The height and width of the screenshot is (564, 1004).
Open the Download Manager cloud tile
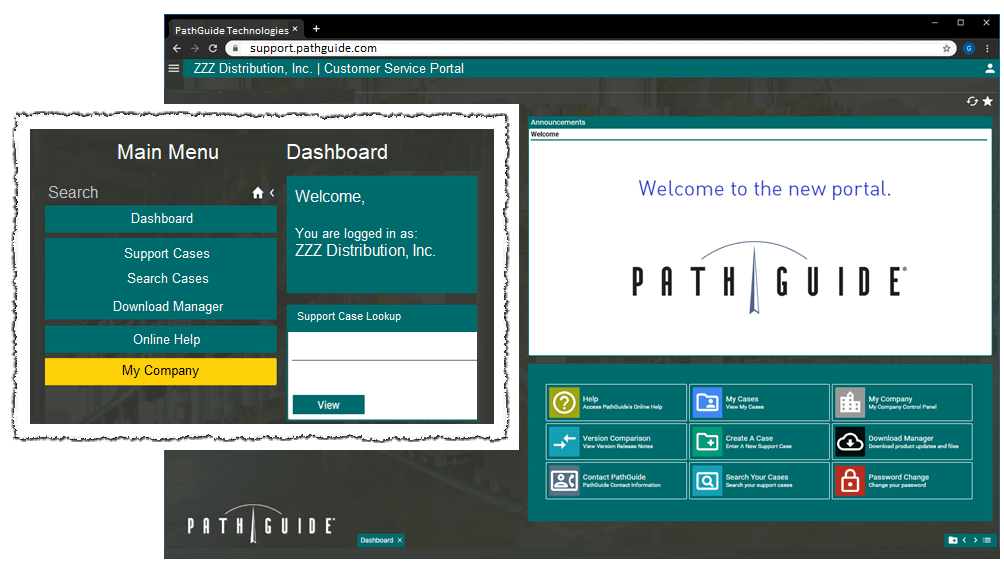click(x=902, y=442)
